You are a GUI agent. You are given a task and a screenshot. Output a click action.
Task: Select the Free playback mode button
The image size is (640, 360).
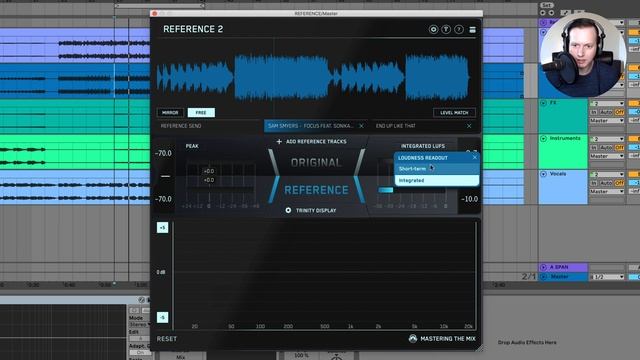[201, 113]
